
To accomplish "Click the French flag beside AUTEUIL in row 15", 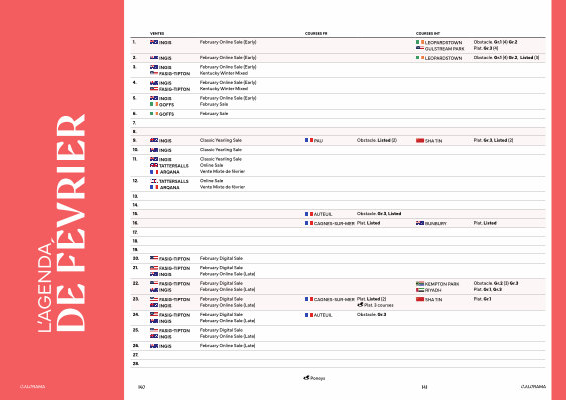I will [309, 214].
